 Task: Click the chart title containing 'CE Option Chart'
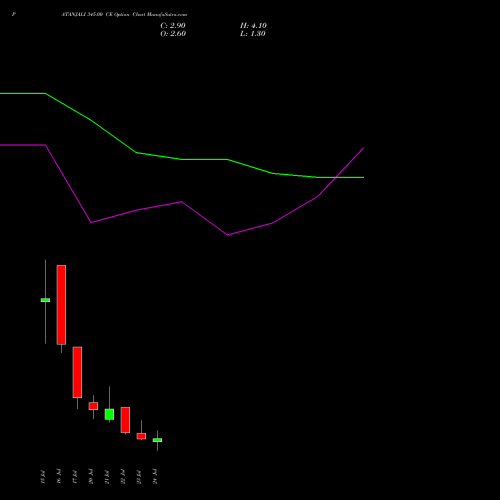pos(124,15)
